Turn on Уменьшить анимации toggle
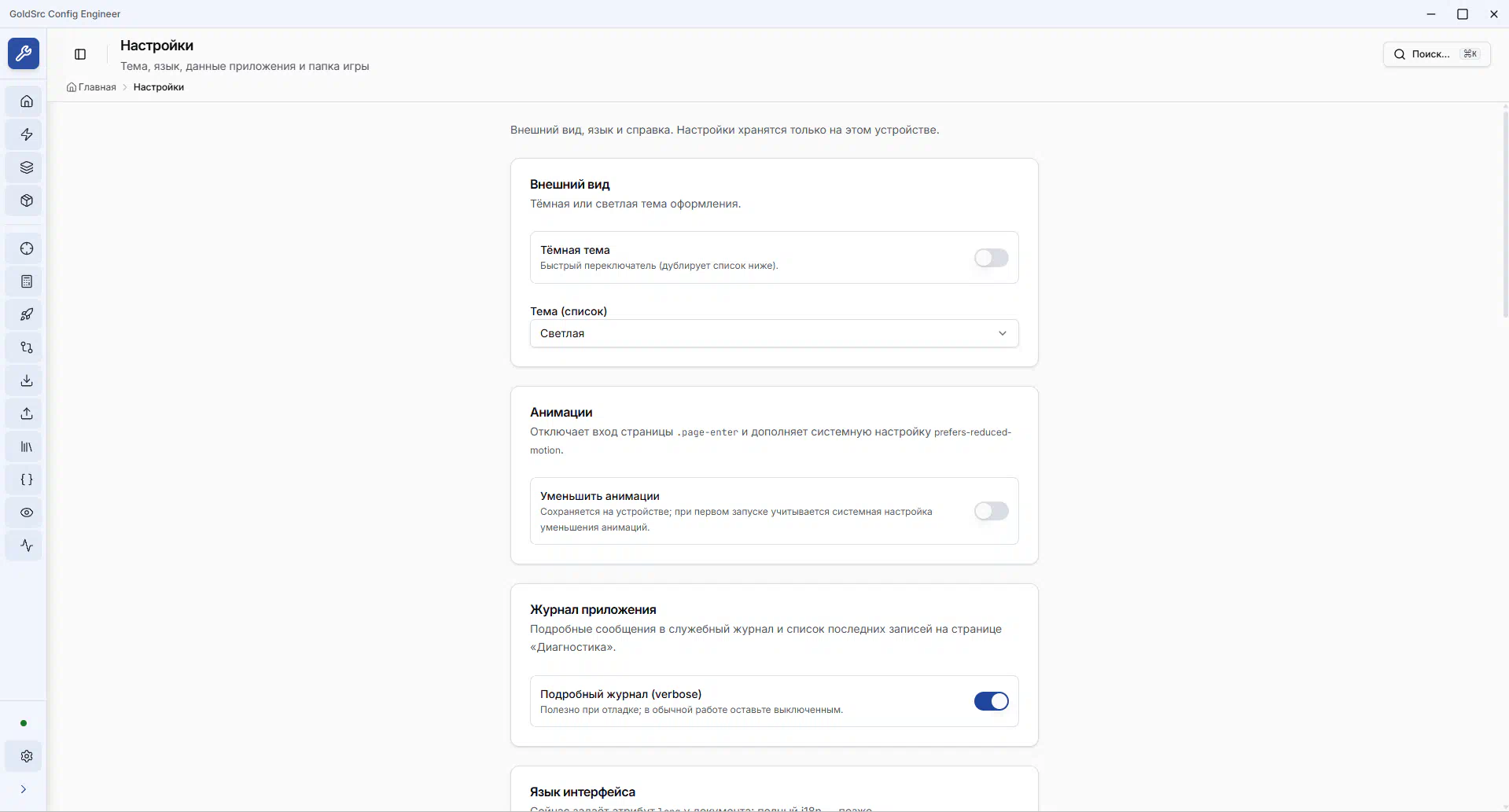Screen dimensions: 1509x812 click(991, 511)
